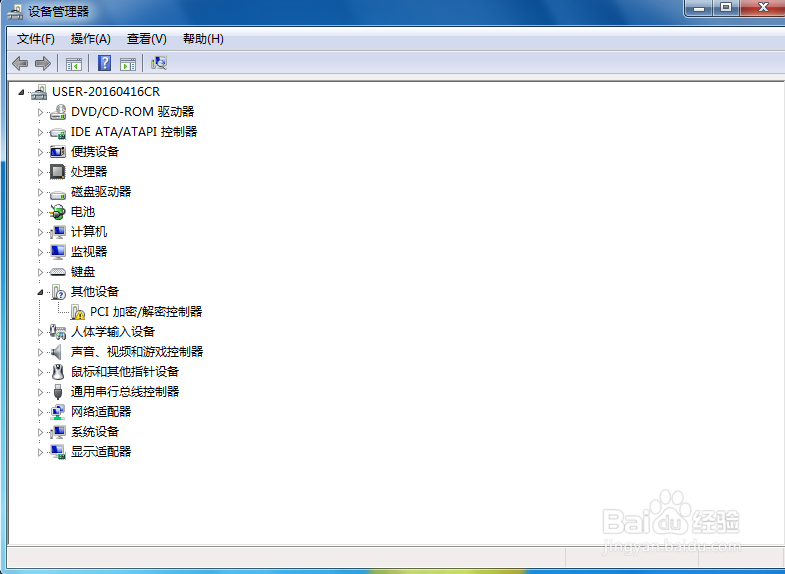Viewport: 785px width, 574px height.
Task: Minimize the 设备管理器 window
Action: (x=699, y=8)
